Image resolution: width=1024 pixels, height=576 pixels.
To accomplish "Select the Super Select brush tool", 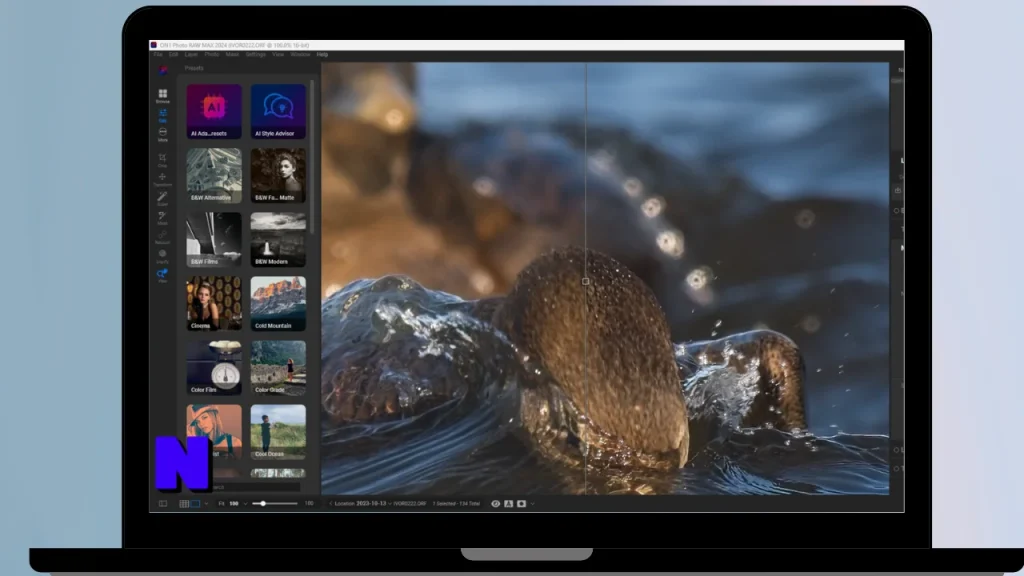I will [163, 198].
